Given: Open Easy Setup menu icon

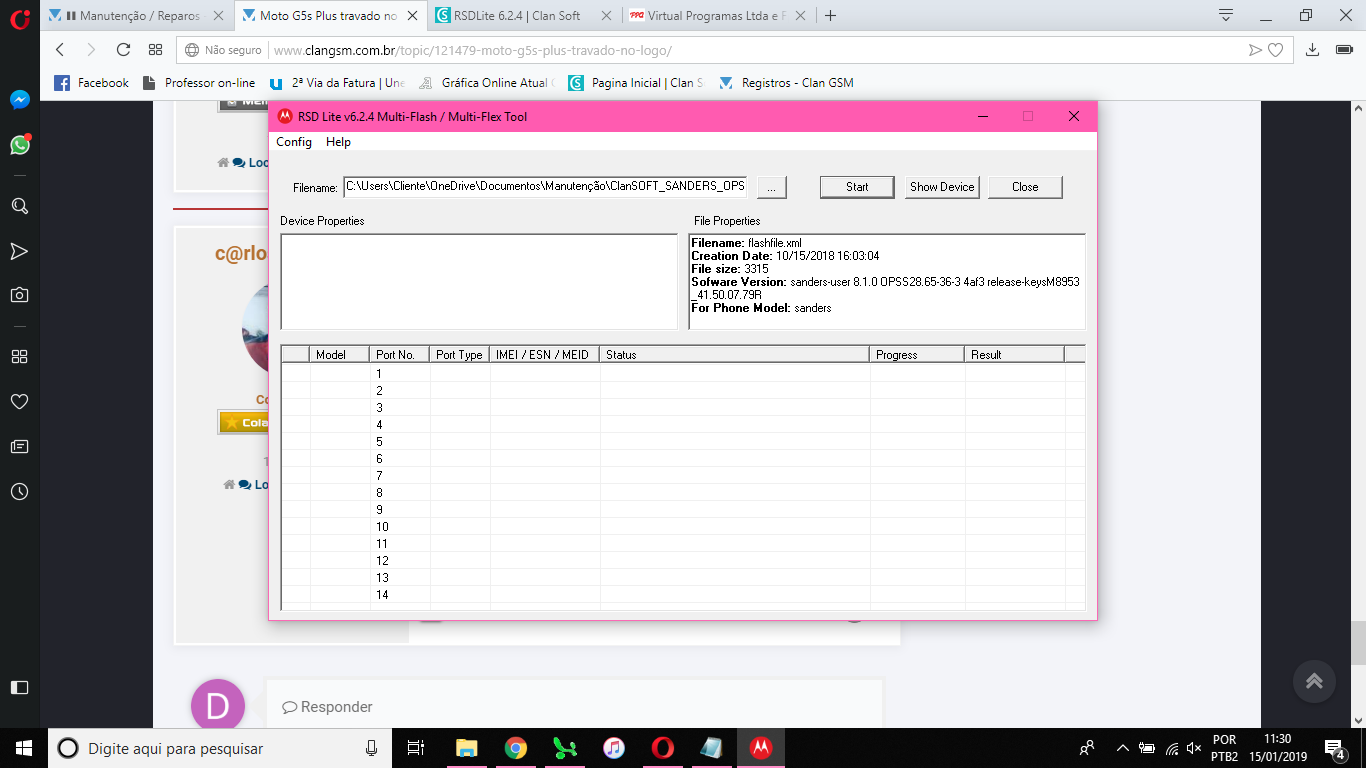Looking at the screenshot, I should click(x=1345, y=50).
